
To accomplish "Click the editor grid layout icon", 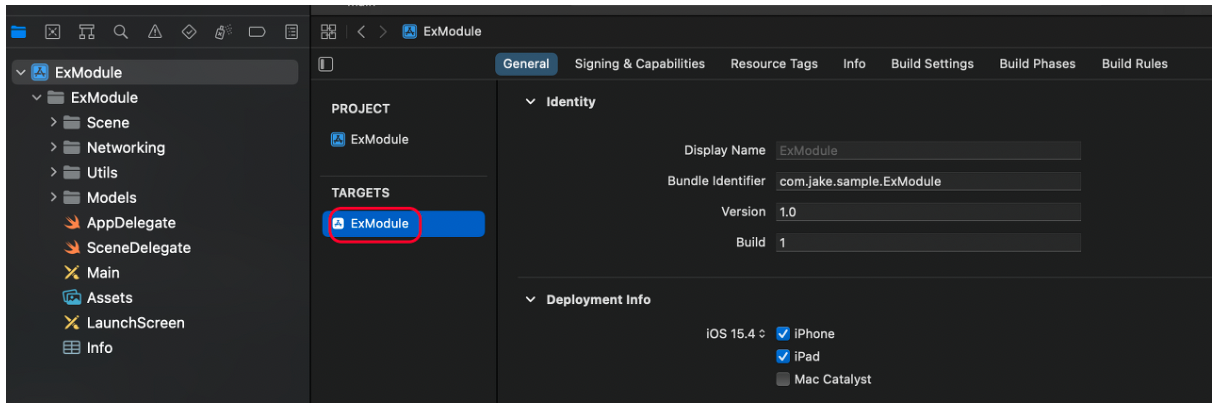I will 328,31.
